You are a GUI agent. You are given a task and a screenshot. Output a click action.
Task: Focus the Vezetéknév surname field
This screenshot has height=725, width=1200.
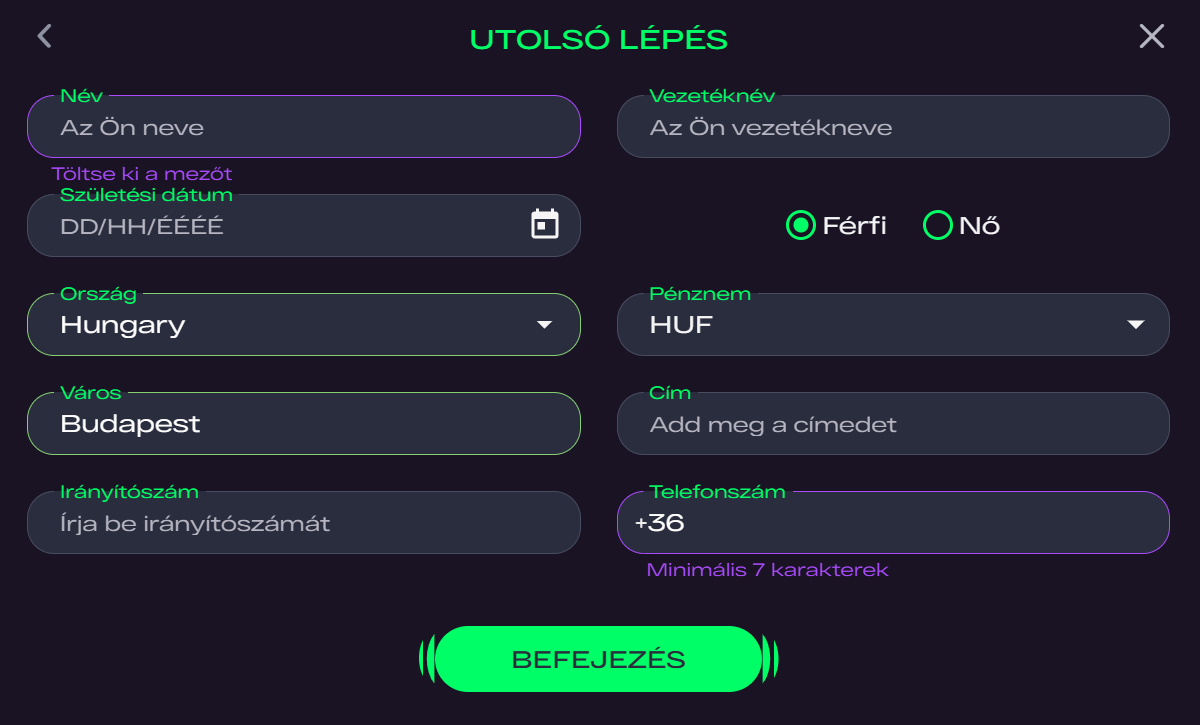(893, 127)
